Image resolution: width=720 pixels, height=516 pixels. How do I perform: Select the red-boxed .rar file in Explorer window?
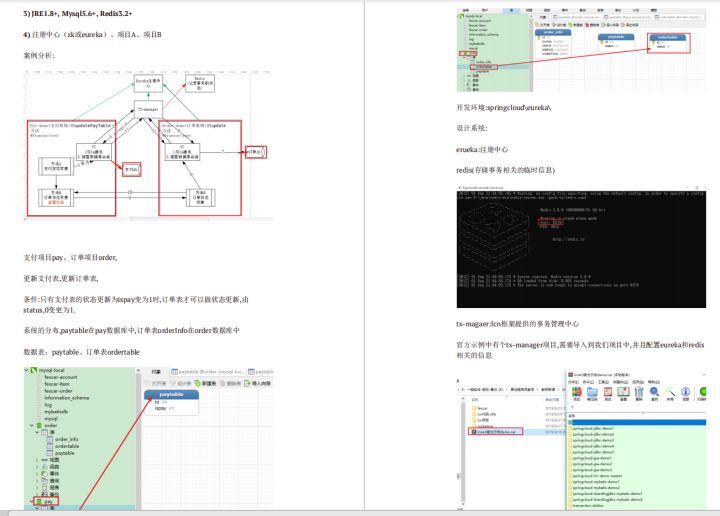tap(495, 432)
